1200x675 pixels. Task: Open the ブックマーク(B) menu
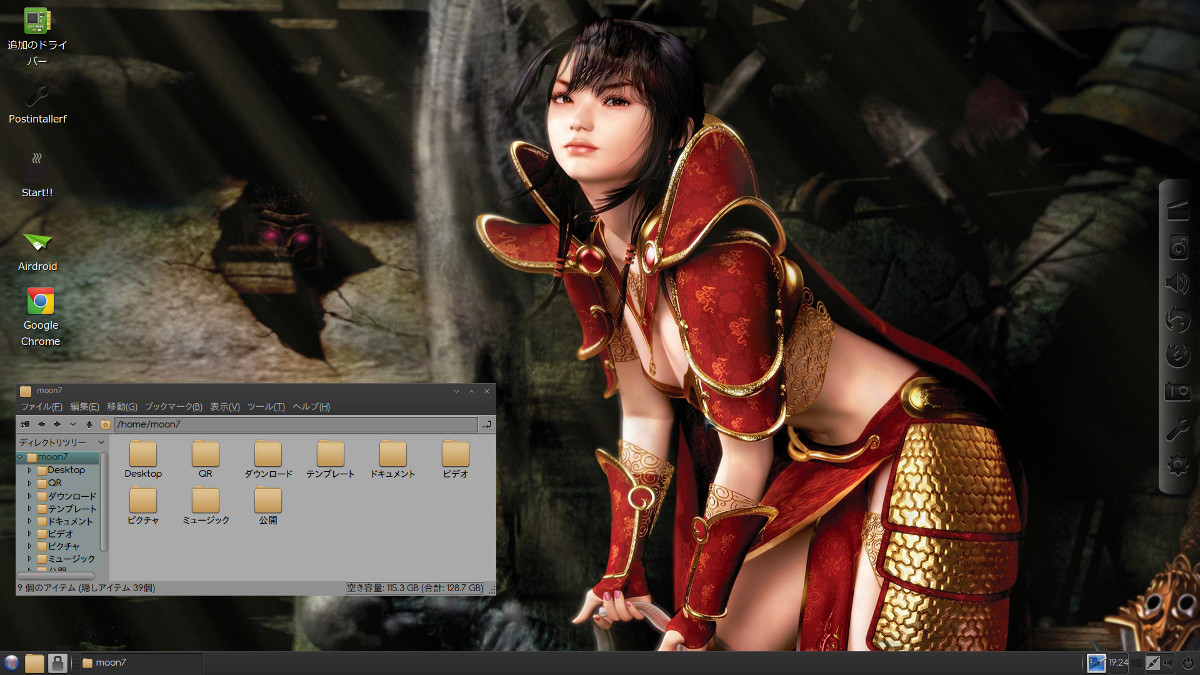[x=173, y=407]
